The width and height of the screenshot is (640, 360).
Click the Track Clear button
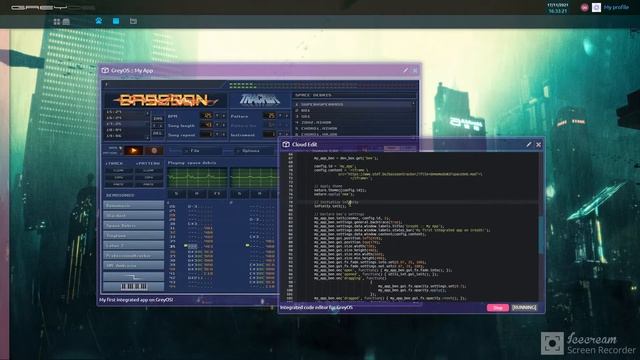point(119,171)
